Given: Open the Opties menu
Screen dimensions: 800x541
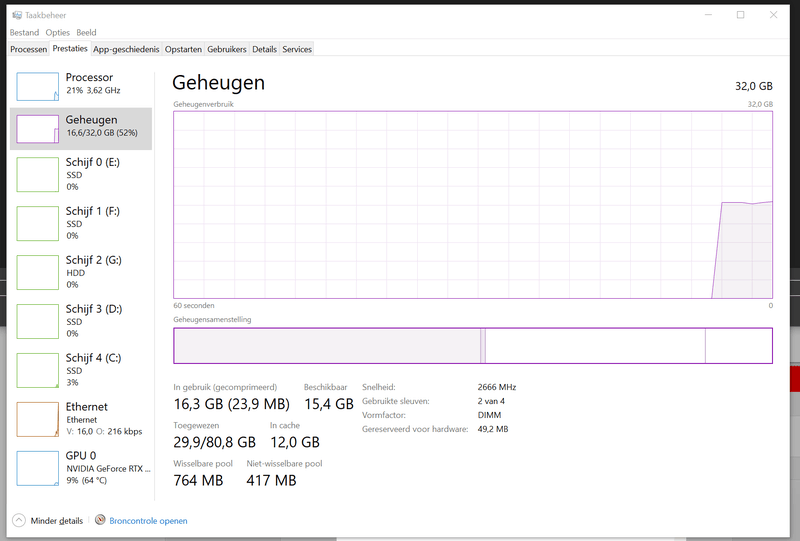Looking at the screenshot, I should 58,33.
